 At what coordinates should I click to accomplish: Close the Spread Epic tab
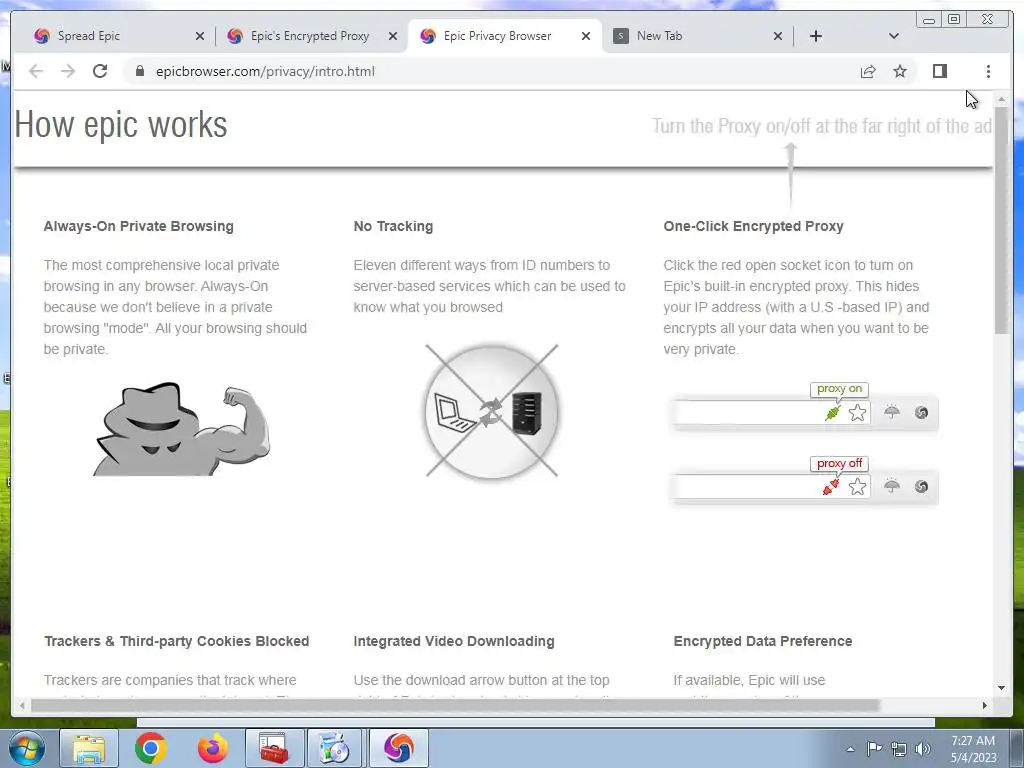[200, 36]
